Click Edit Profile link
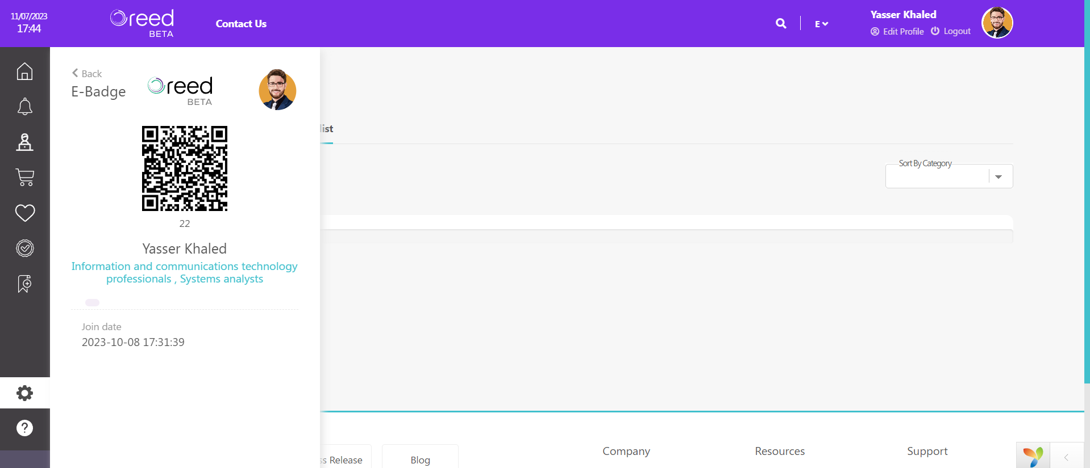The width and height of the screenshot is (1090, 468). coord(897,31)
